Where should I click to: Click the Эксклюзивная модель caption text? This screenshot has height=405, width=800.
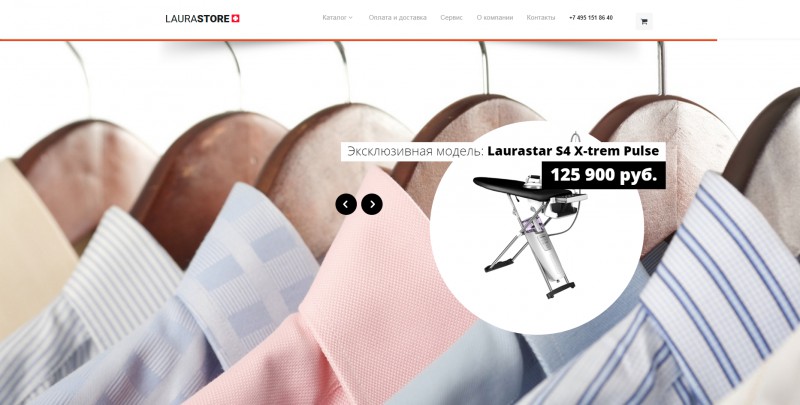[x=415, y=151]
